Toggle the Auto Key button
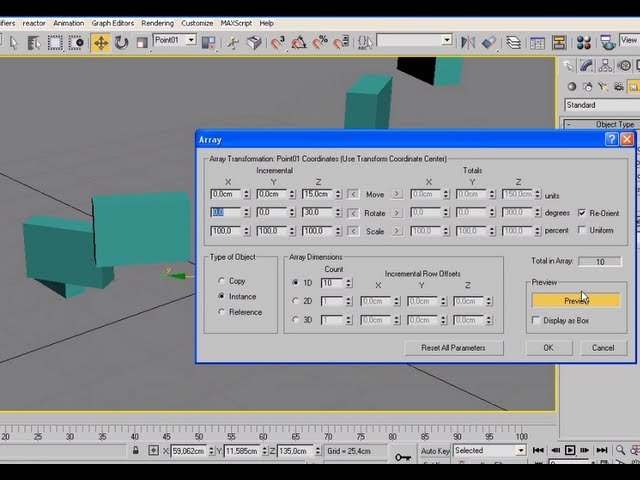This screenshot has height=480, width=640. coord(435,451)
